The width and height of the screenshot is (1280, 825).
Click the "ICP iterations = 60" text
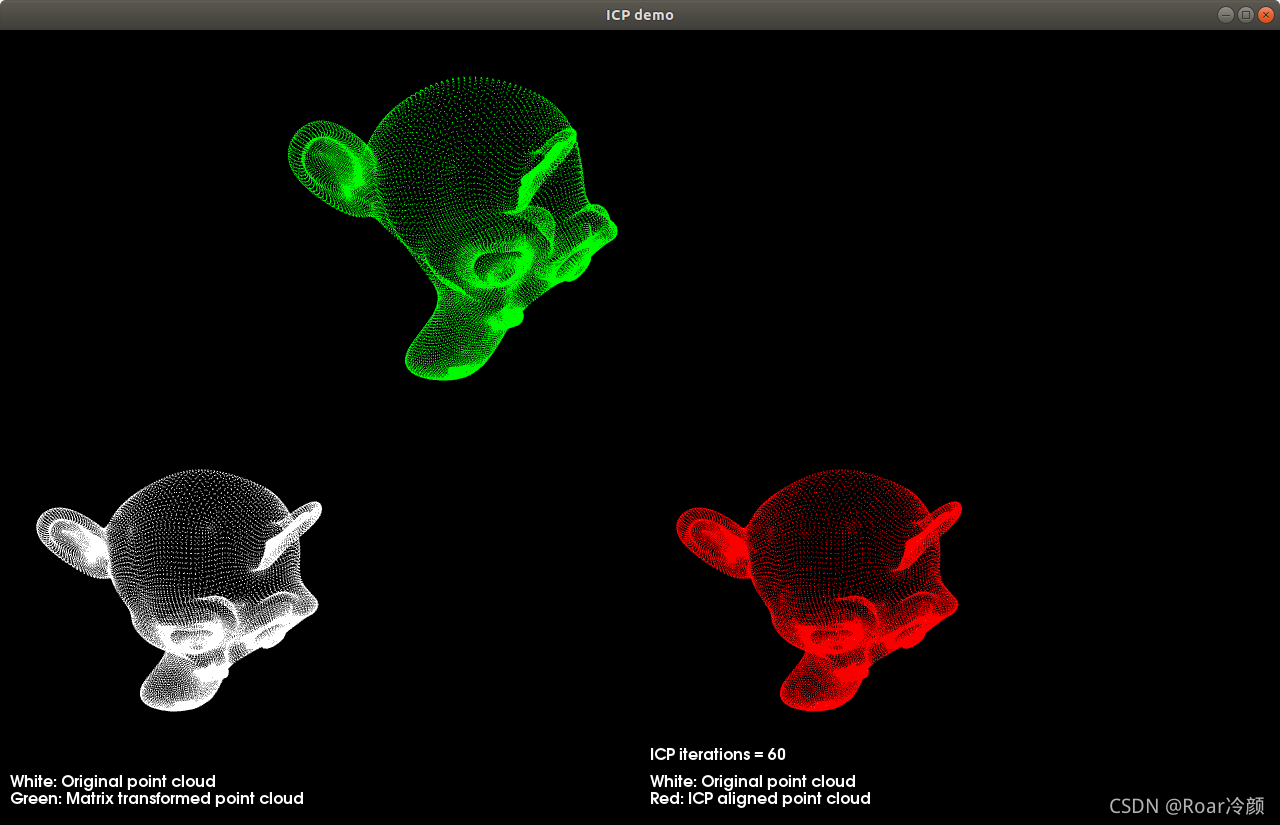718,754
